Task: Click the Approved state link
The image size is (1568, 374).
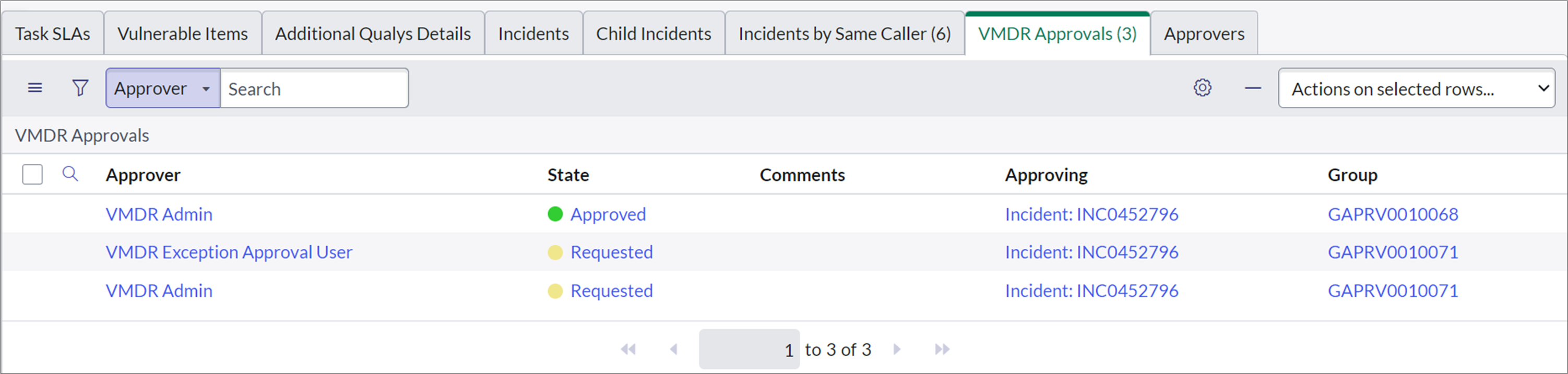Action: (x=608, y=214)
